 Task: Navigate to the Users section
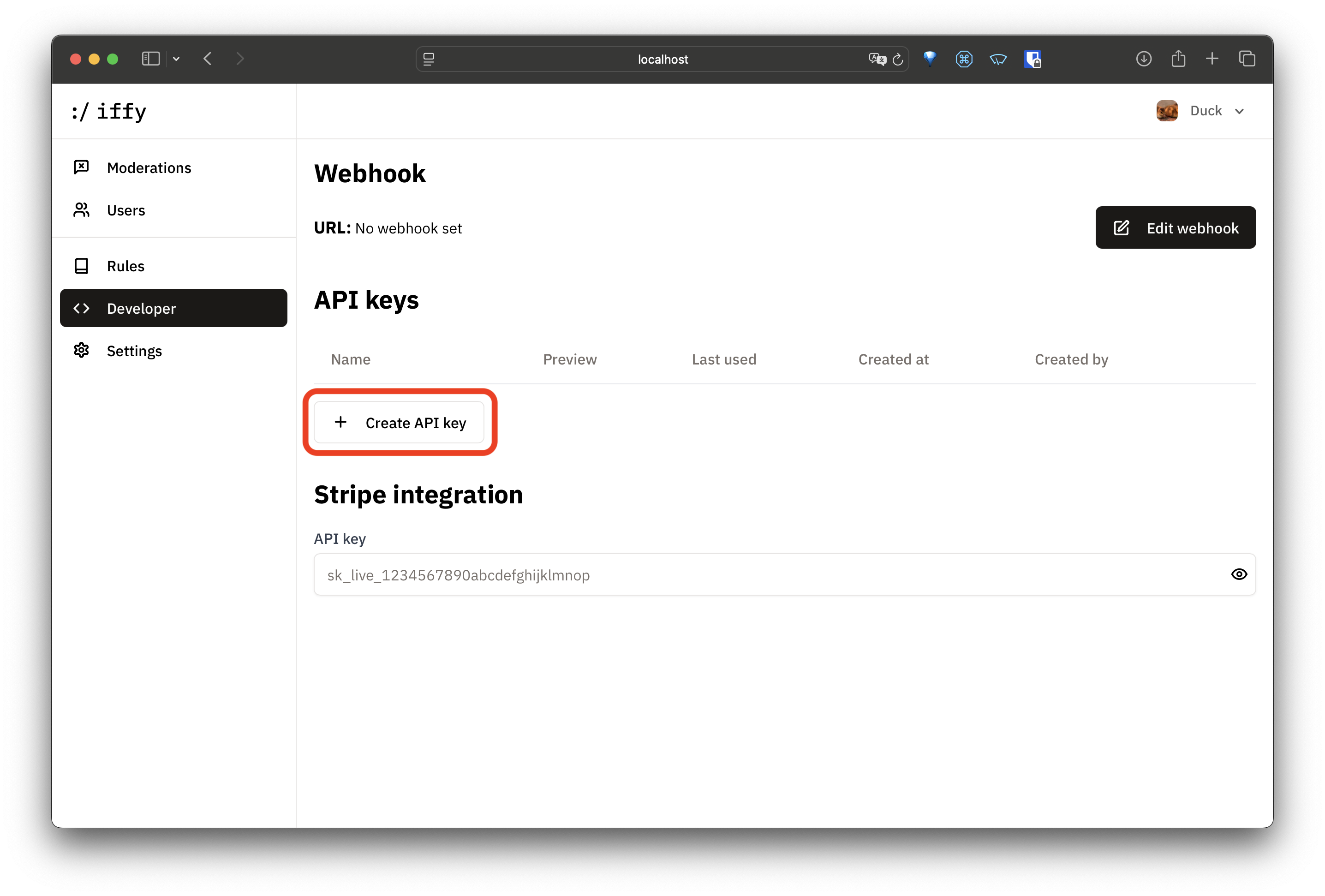[x=125, y=209]
